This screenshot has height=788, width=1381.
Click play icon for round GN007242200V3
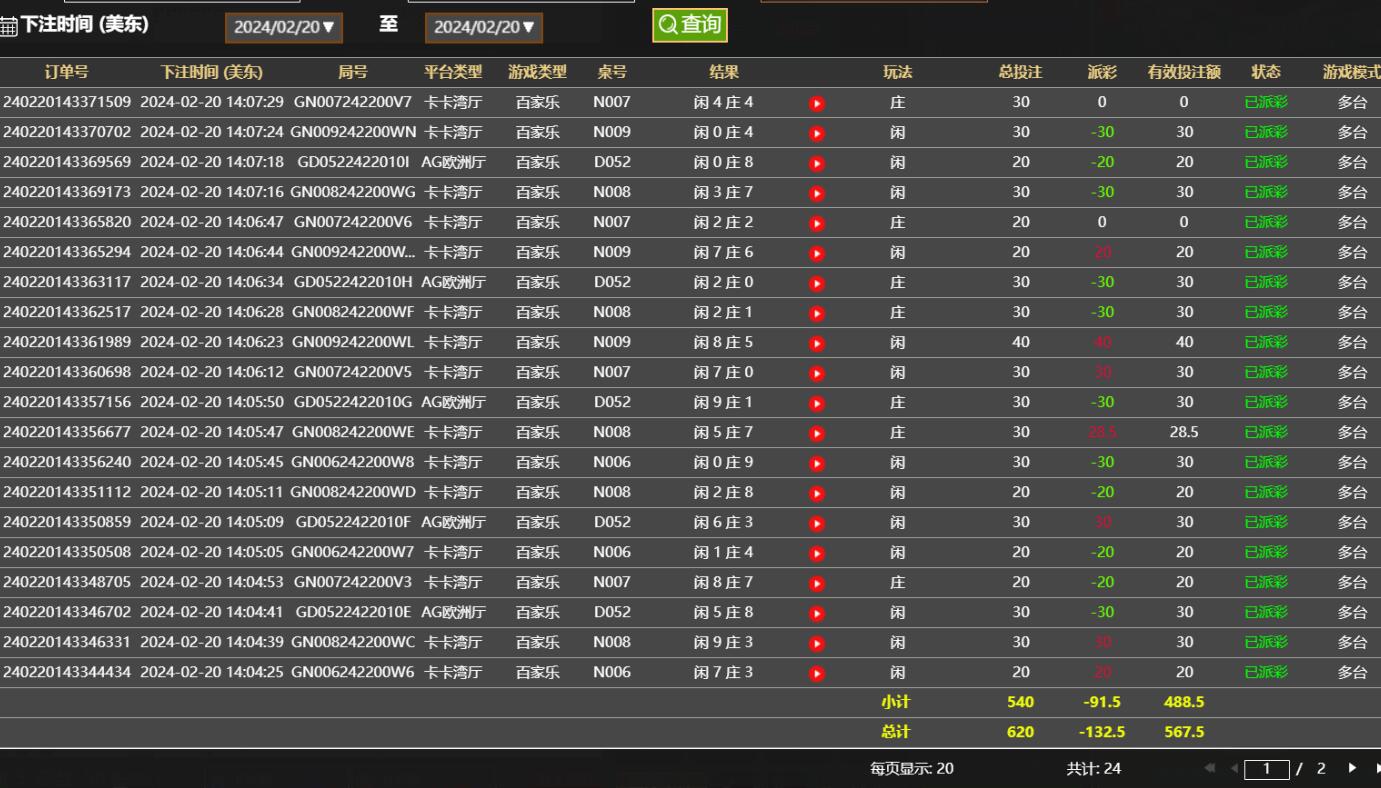point(817,583)
